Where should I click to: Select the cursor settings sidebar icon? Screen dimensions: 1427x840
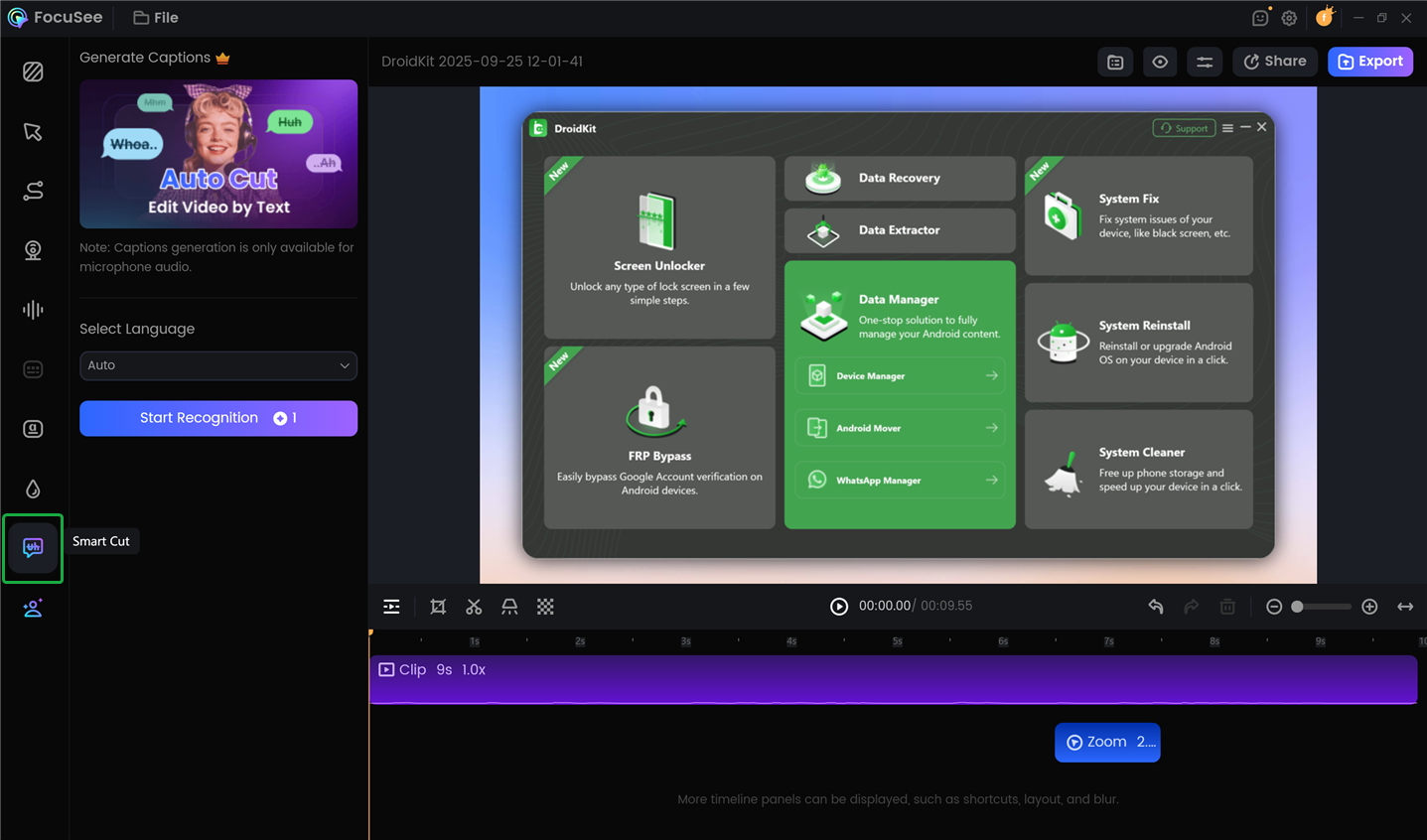tap(33, 132)
